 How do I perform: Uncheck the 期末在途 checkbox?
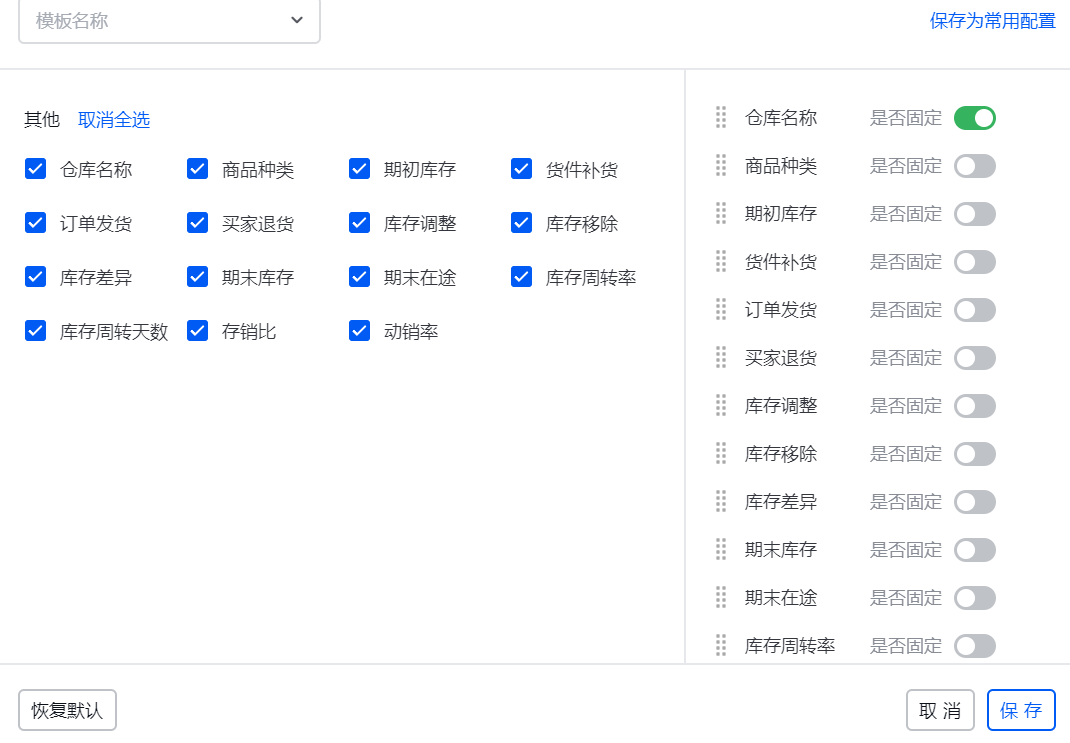[359, 277]
